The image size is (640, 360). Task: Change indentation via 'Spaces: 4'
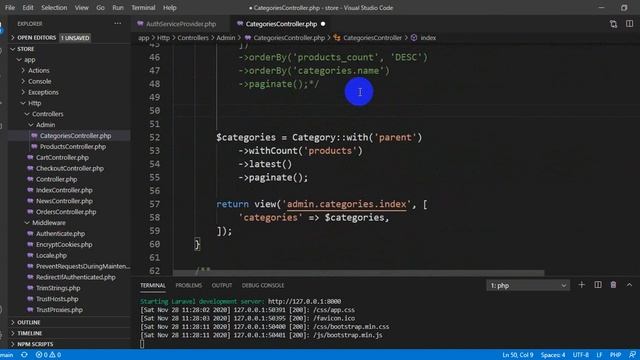click(553, 355)
